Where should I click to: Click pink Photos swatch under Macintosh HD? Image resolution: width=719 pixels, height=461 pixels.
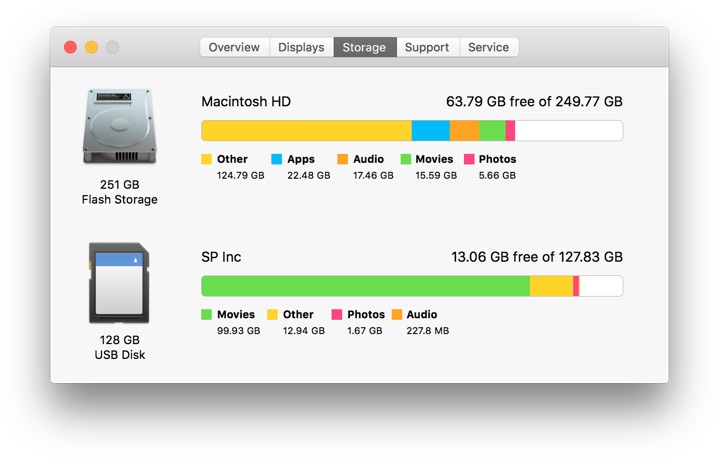469,159
